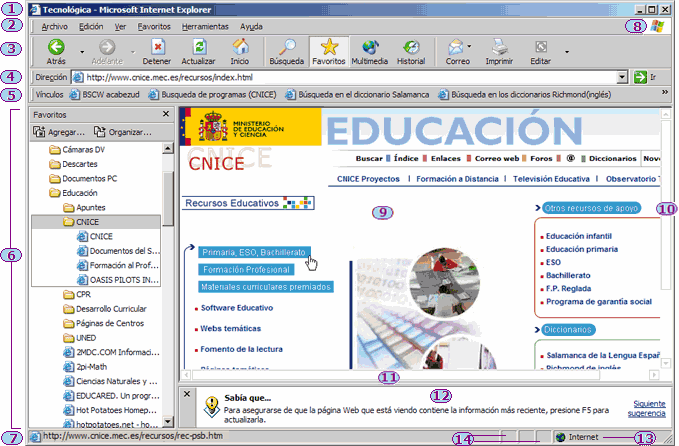Screen dimensions: 679x446
Task: Open the Herramientas menu
Action: [205, 26]
